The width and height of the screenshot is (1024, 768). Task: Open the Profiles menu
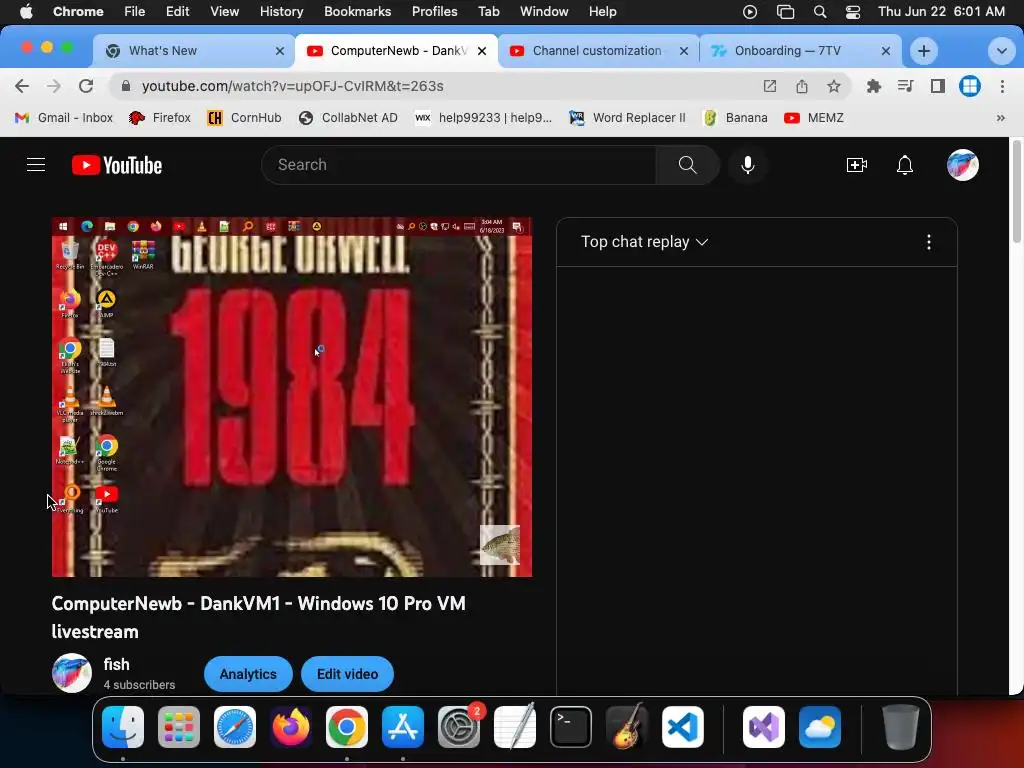[434, 12]
